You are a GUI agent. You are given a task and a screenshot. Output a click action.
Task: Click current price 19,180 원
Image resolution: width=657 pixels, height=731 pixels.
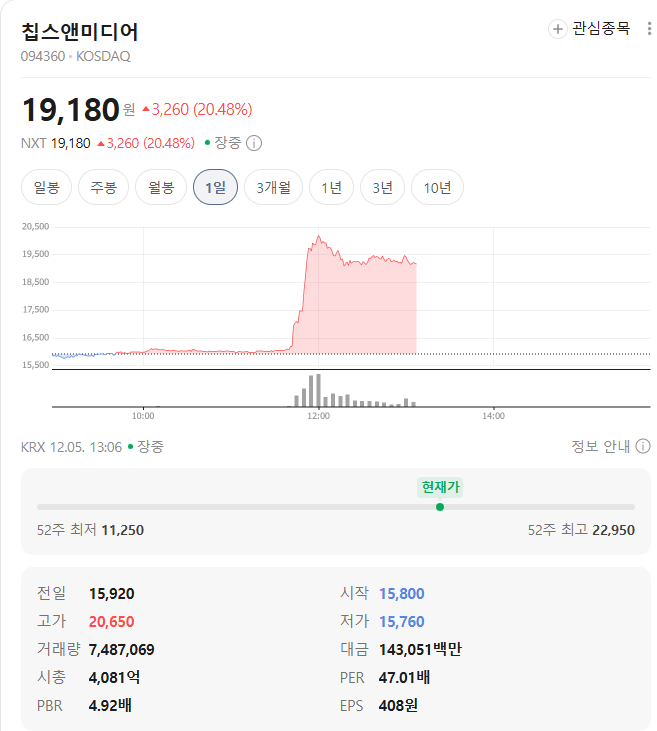(x=78, y=110)
